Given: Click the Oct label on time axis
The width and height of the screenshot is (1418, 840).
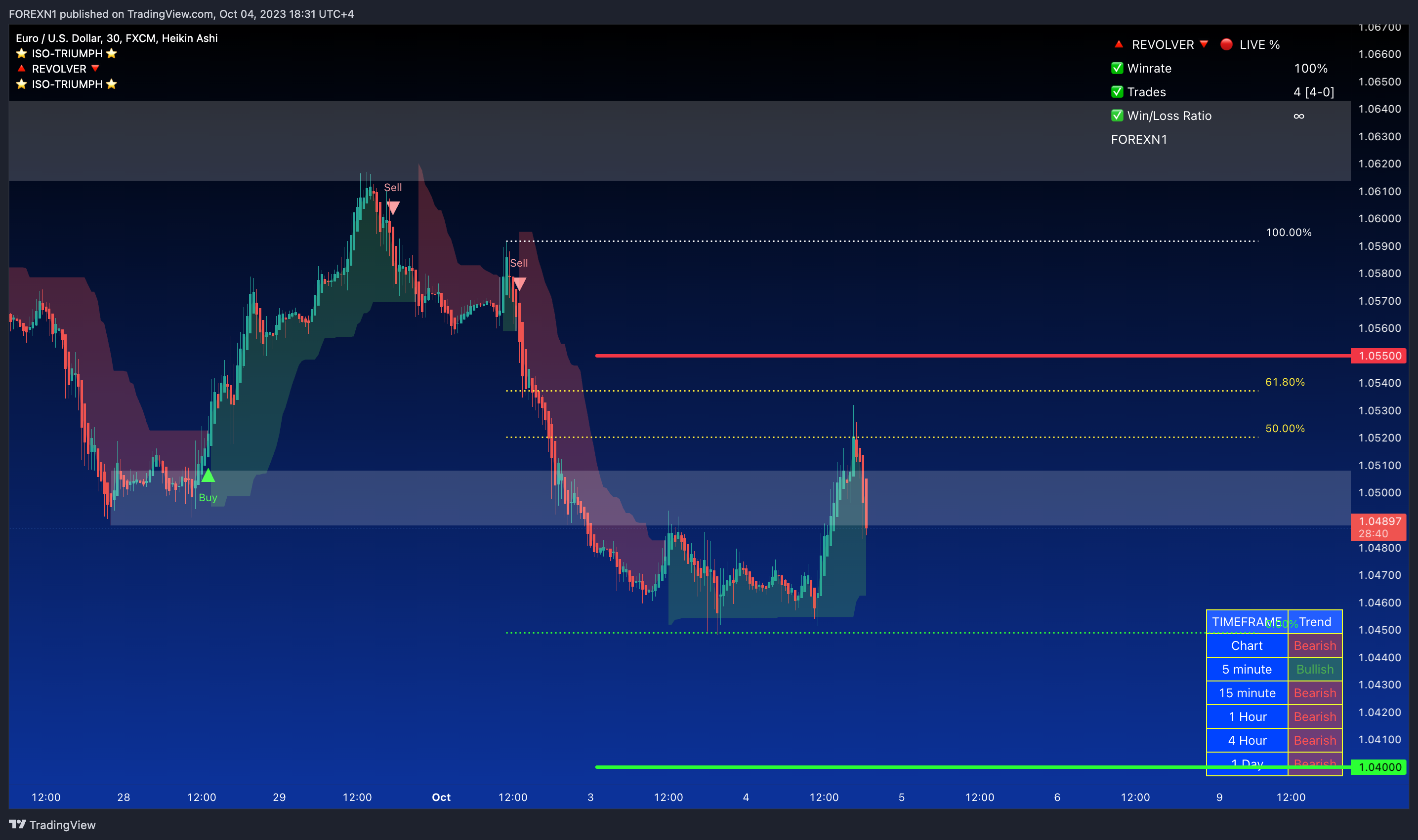Looking at the screenshot, I should tap(441, 797).
